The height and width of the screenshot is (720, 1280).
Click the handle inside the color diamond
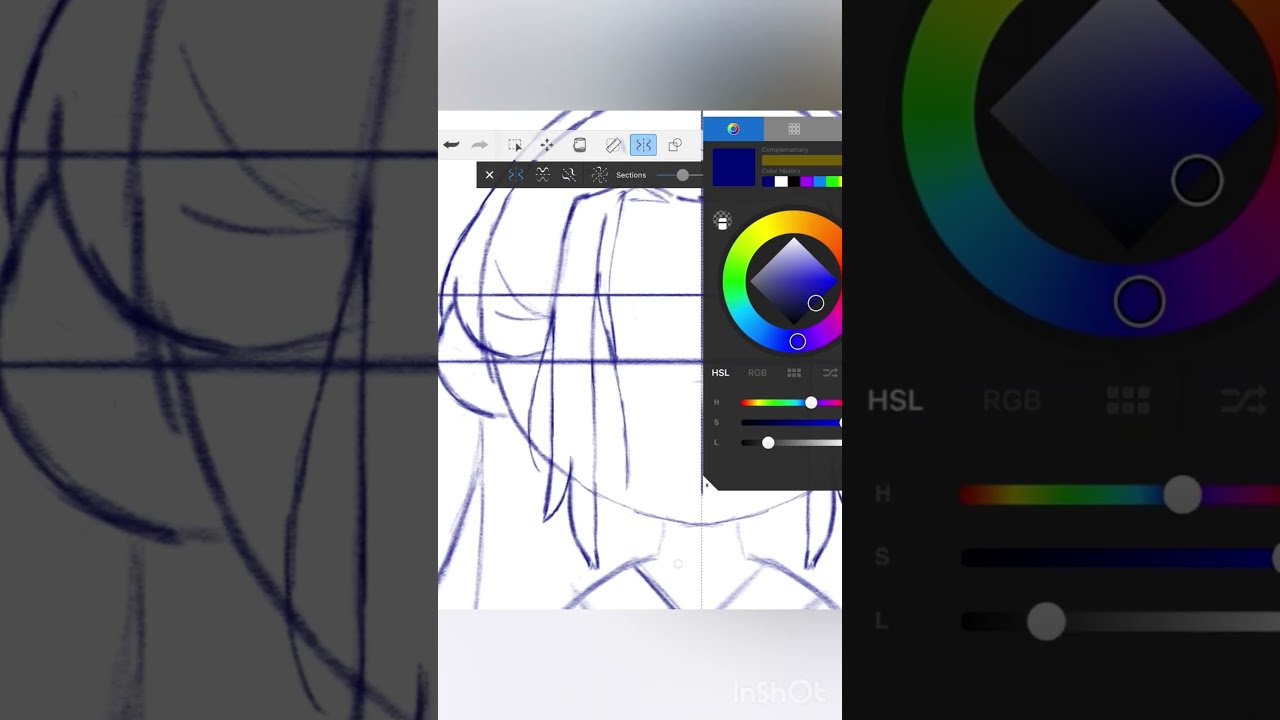[816, 303]
